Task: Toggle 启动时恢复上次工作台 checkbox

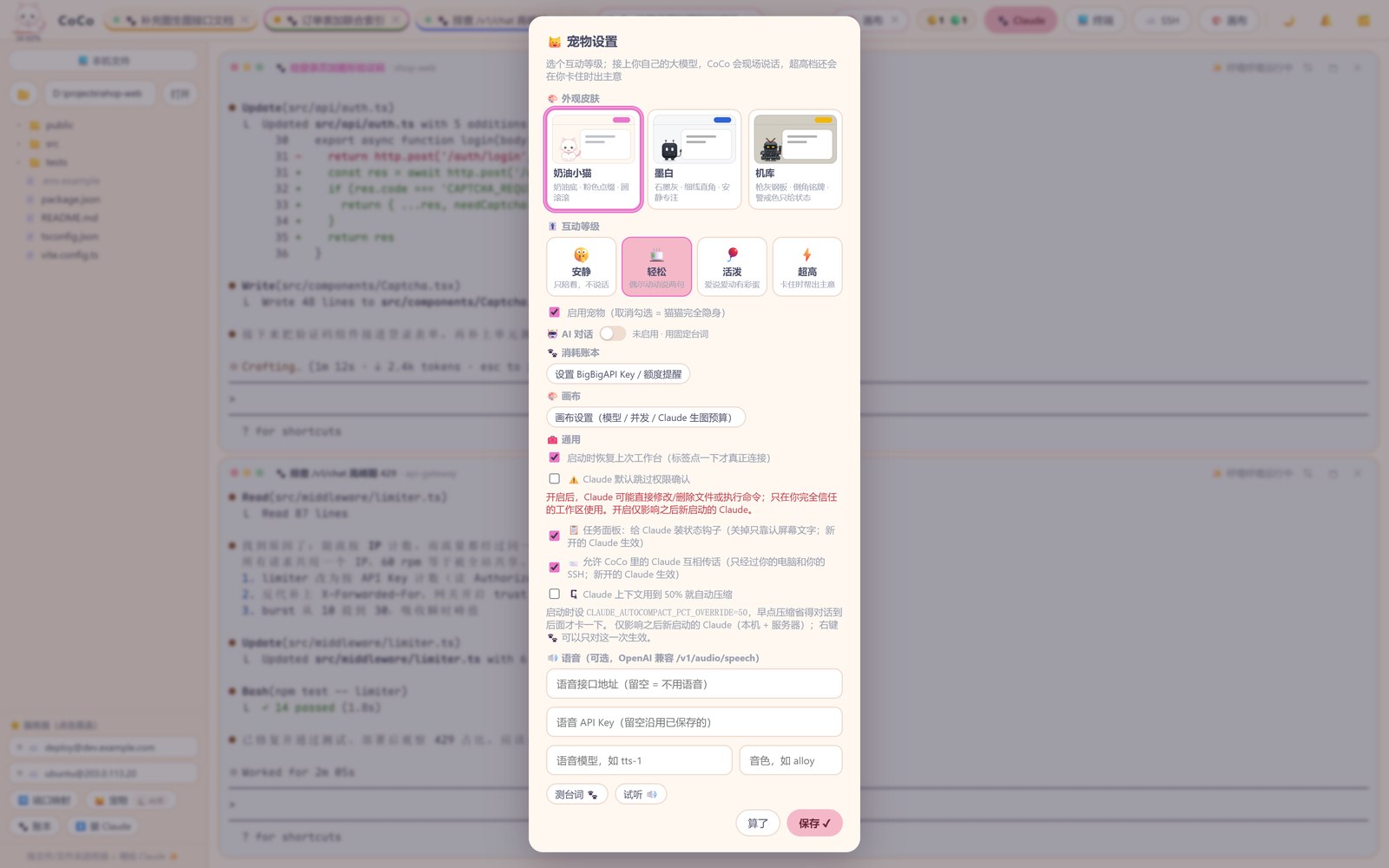Action: 555,457
